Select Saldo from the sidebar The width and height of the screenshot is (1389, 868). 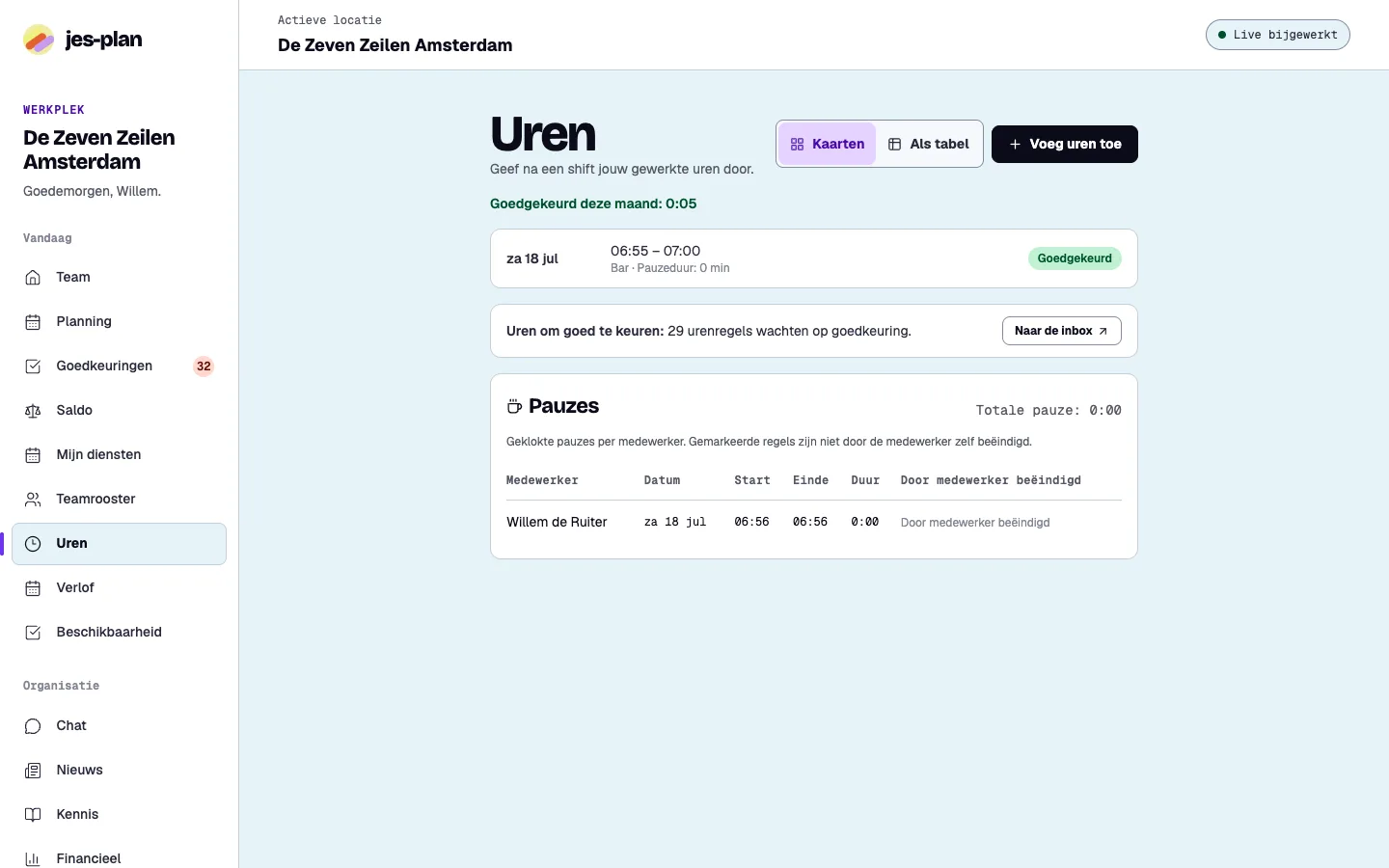119,411
